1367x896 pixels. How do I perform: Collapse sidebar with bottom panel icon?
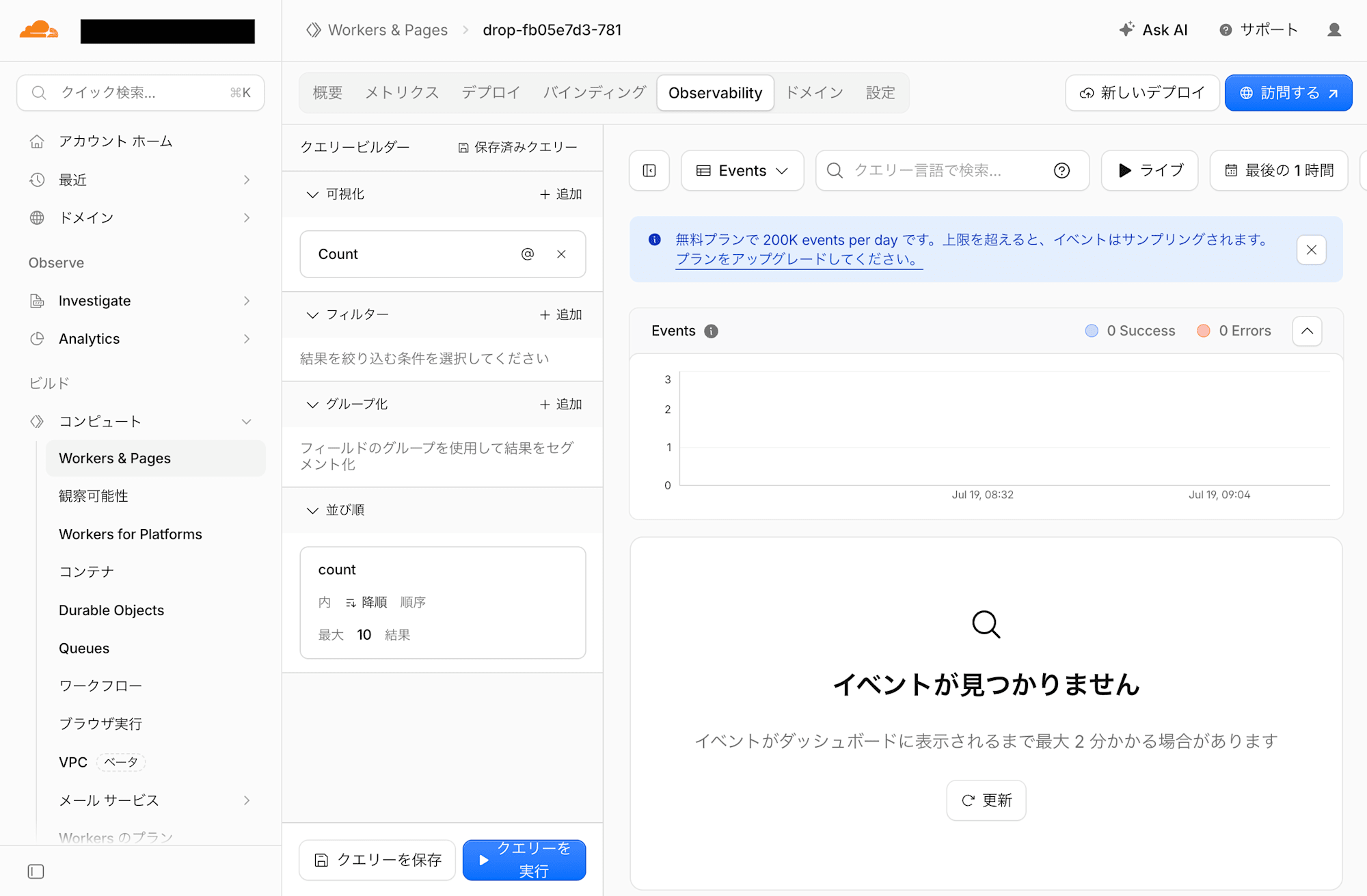[36, 871]
